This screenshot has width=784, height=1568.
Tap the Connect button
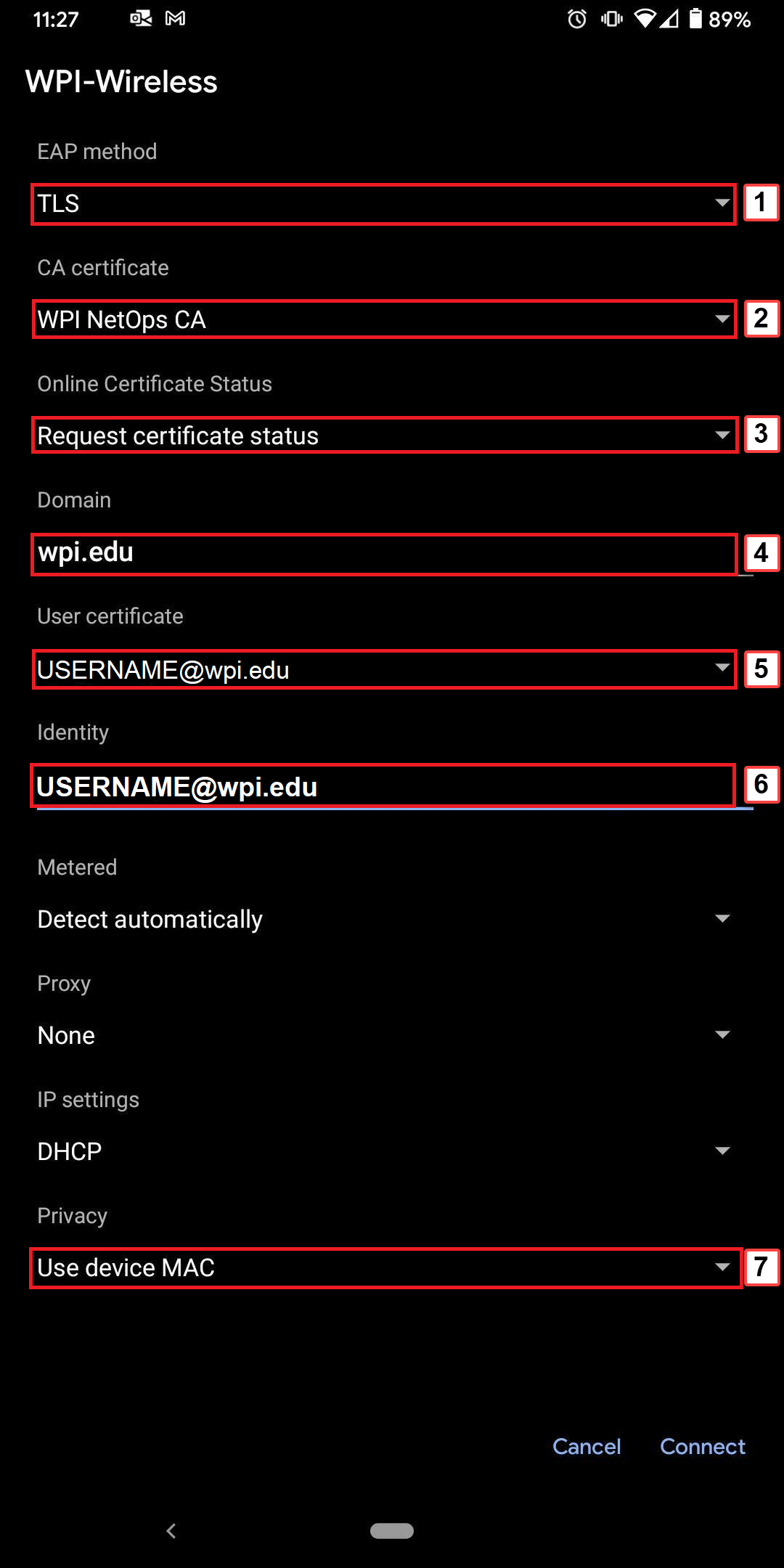coord(703,1446)
